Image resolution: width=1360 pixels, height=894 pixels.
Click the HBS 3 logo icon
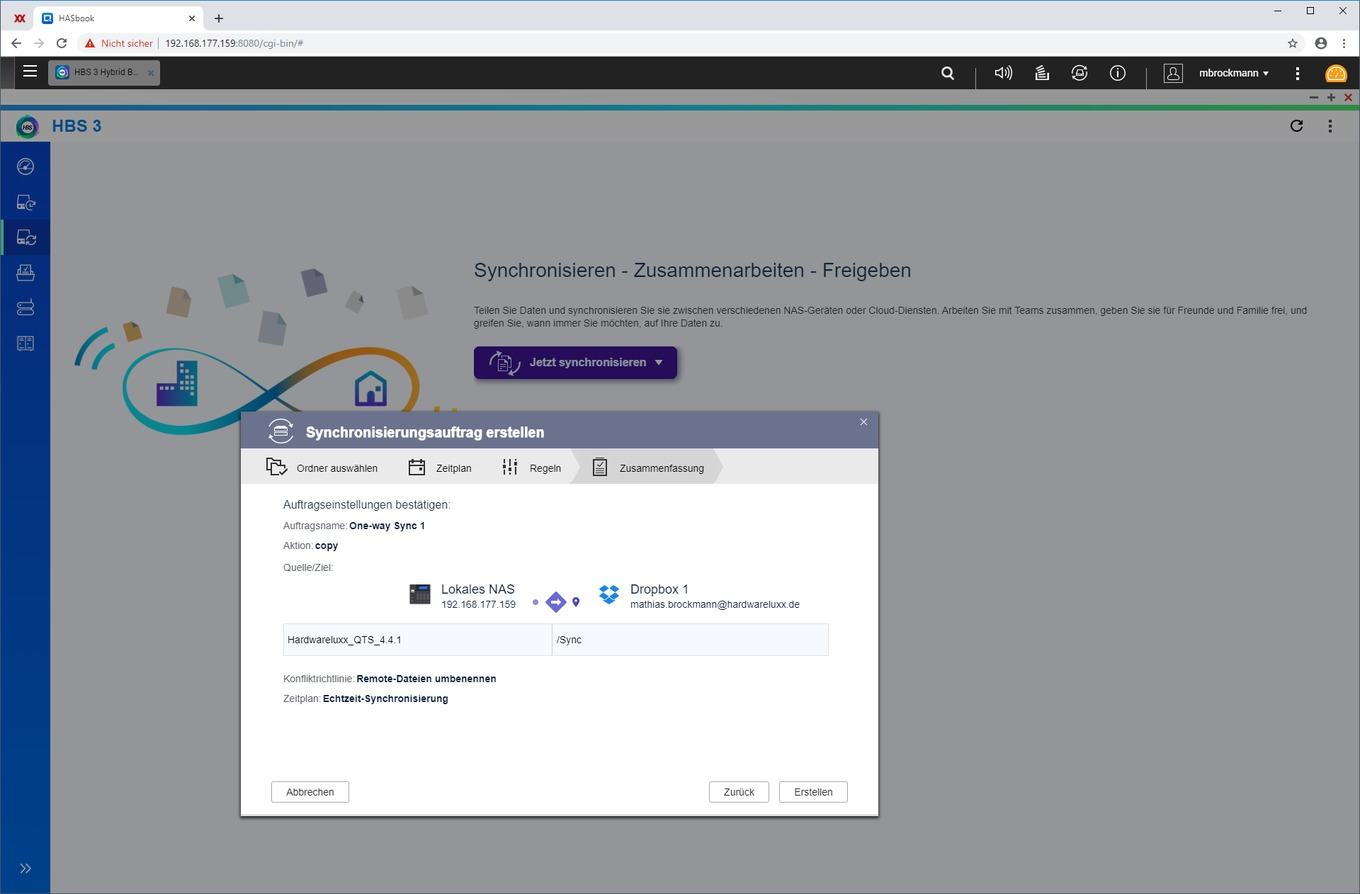[27, 126]
